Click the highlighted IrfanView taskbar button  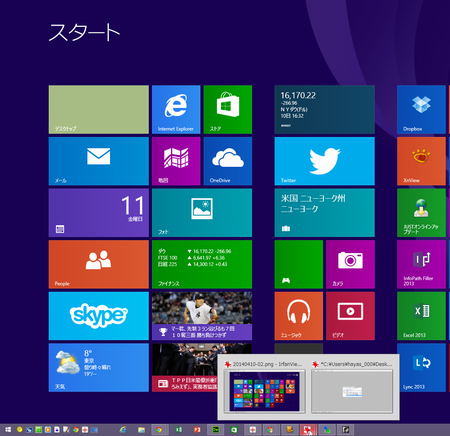click(308, 430)
